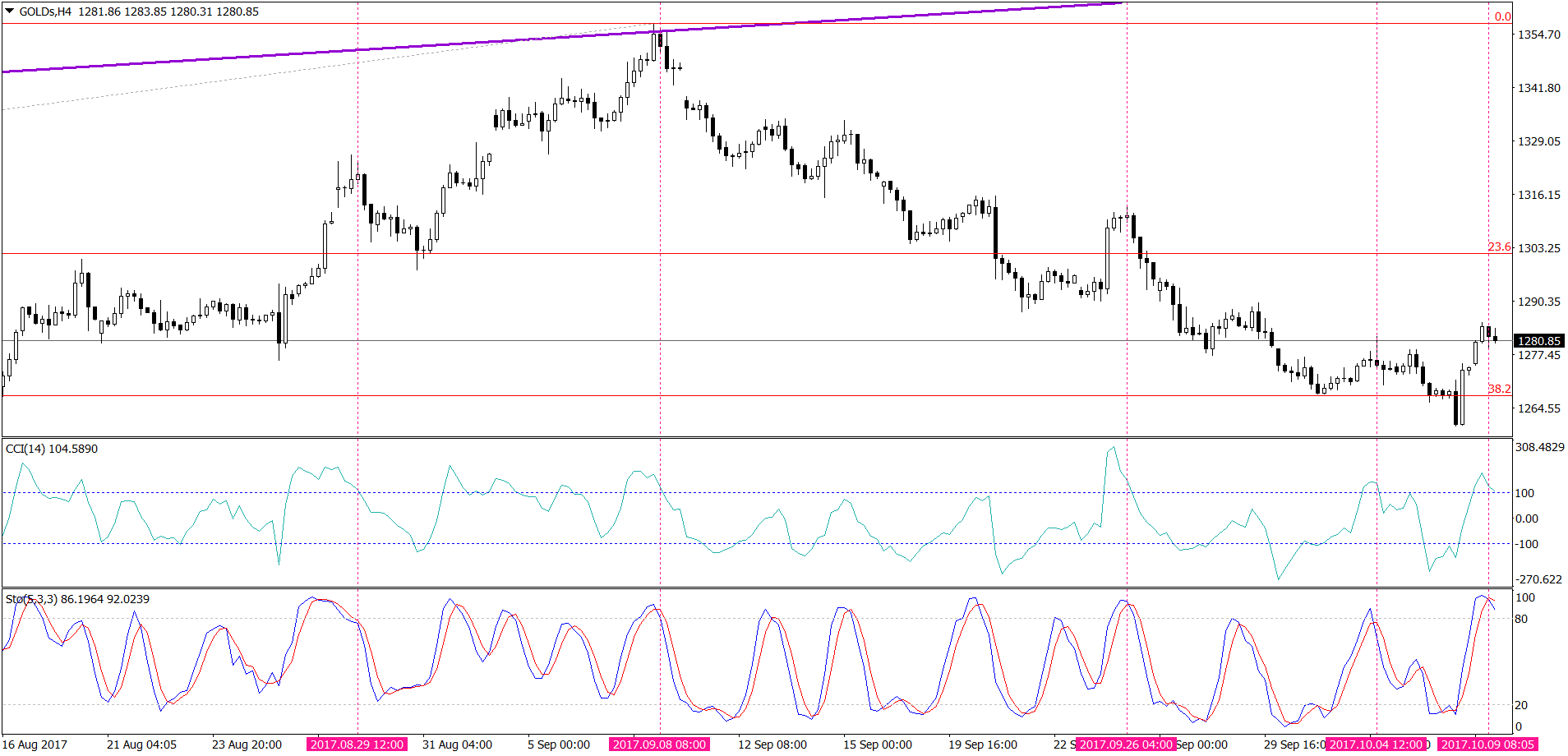The height and width of the screenshot is (756, 1568).
Task: Click the 2017.08.29 12:00 date marker
Action: (357, 744)
